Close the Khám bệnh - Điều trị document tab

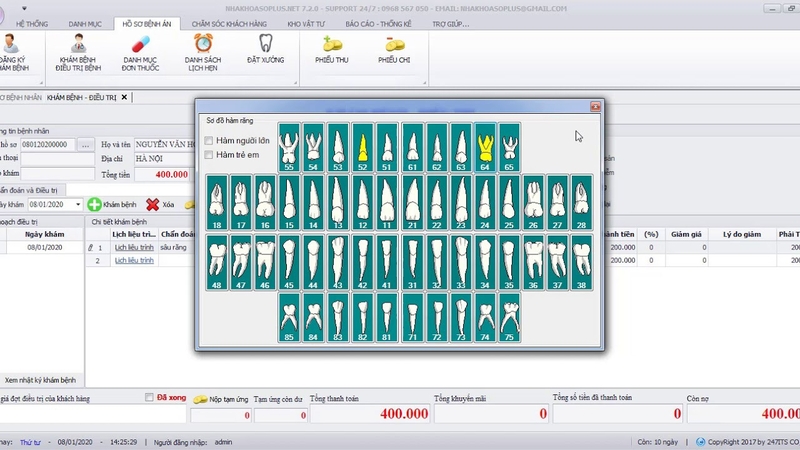[x=124, y=97]
